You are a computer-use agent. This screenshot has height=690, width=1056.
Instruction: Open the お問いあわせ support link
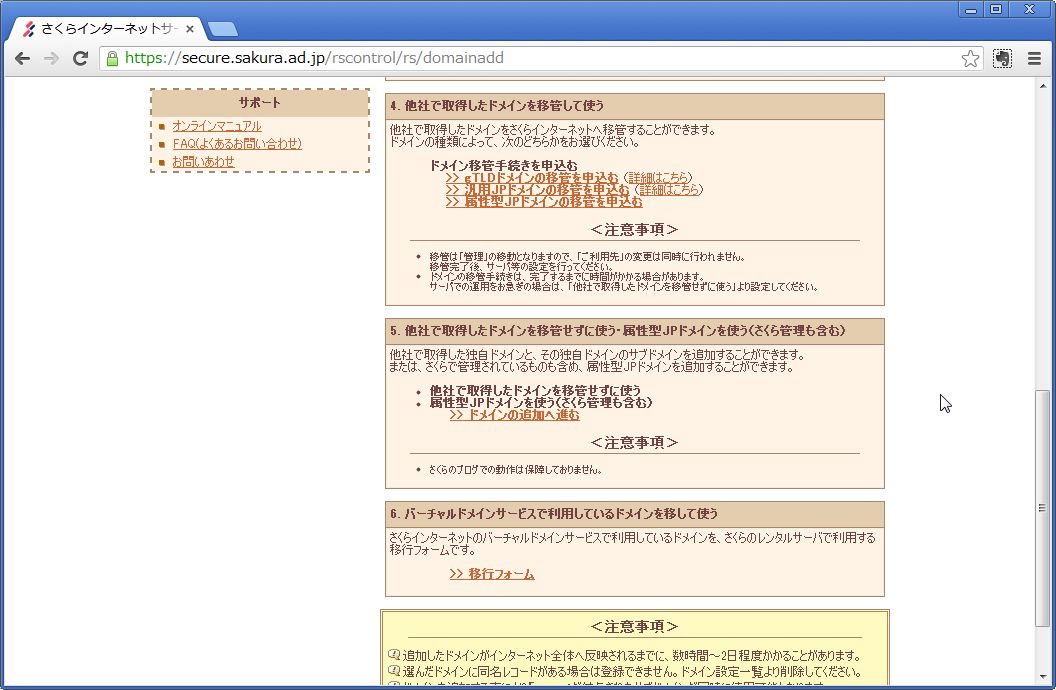(x=203, y=162)
